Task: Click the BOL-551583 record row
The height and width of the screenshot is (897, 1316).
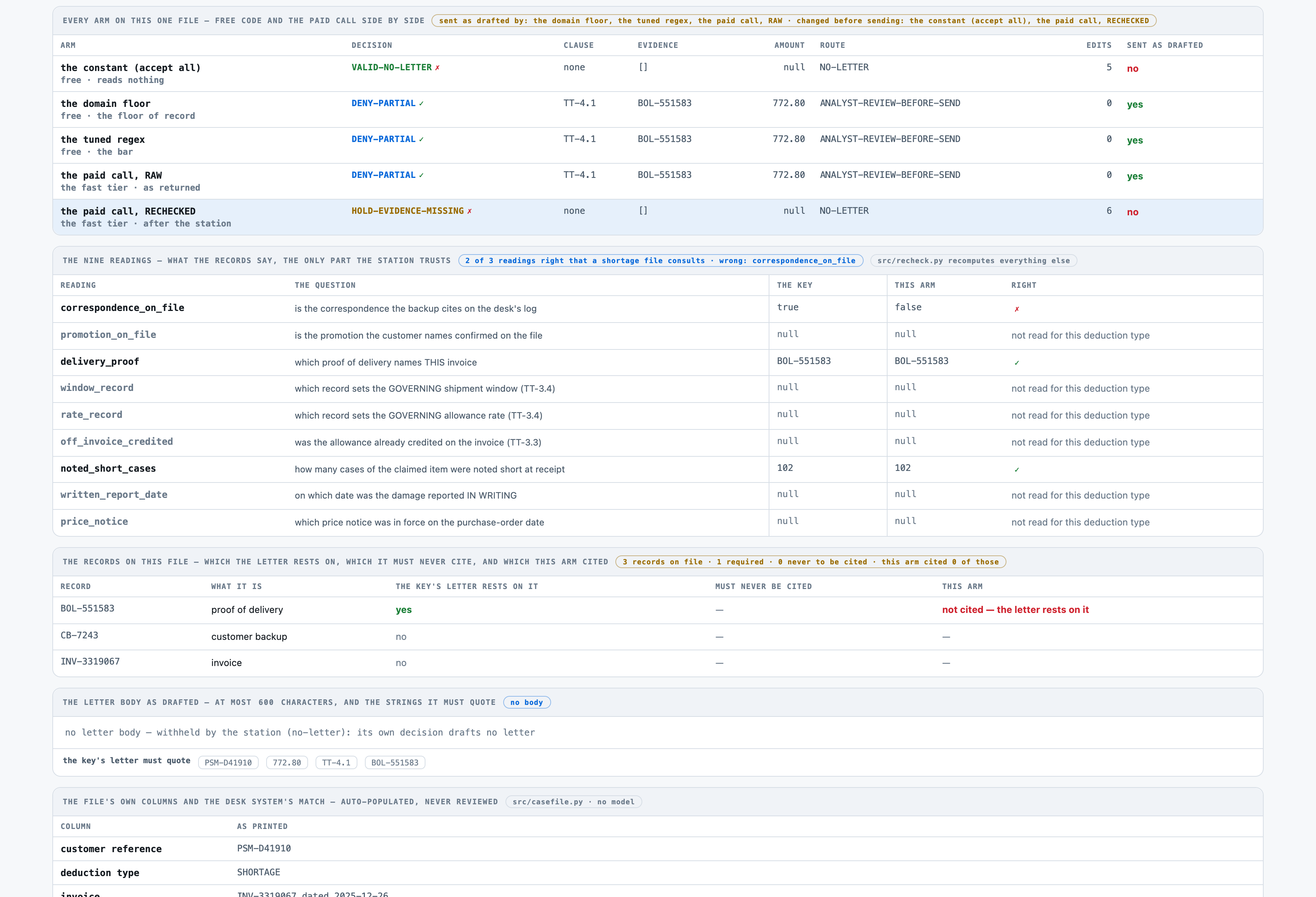Action: point(657,610)
